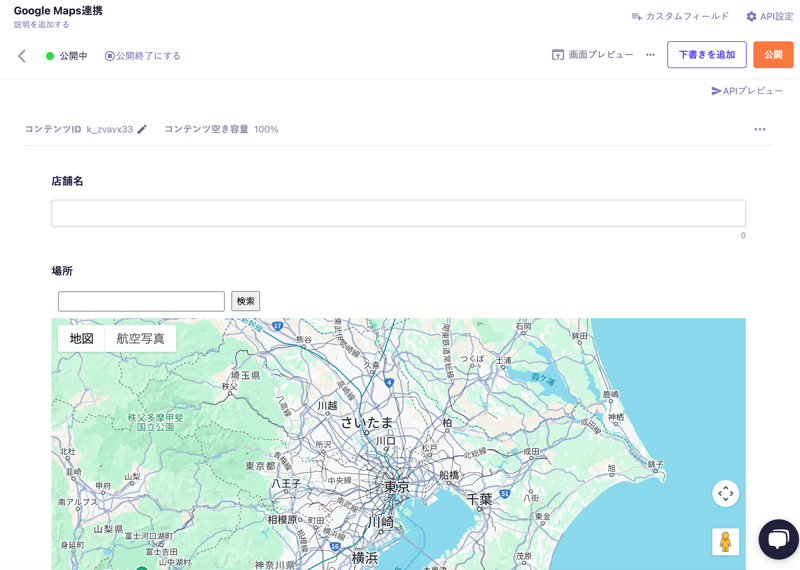800x570 pixels.
Task: Click the 下書きを追加 button
Action: [x=706, y=55]
